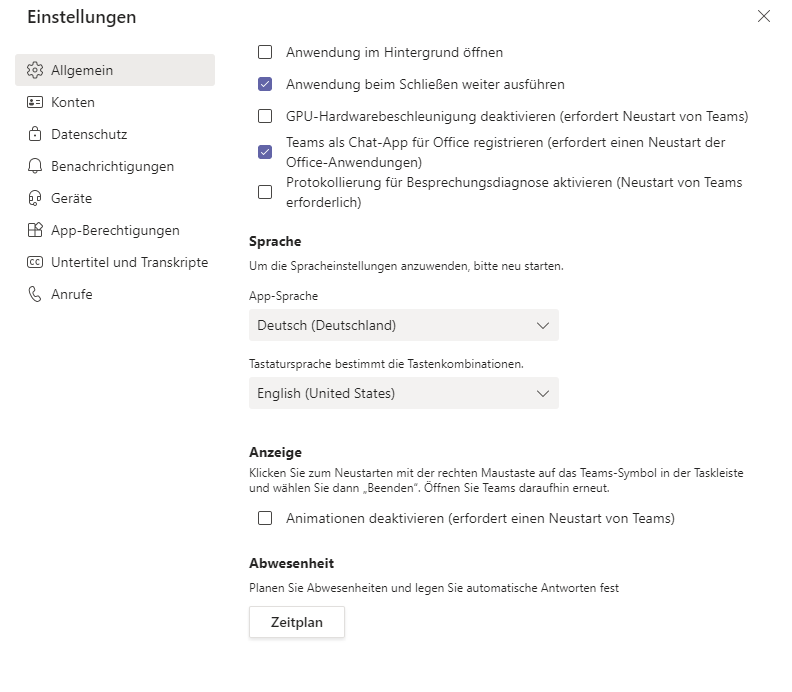Image resolution: width=792 pixels, height=692 pixels.
Task: Click the headset icon beside Geräte
Action: tap(35, 198)
